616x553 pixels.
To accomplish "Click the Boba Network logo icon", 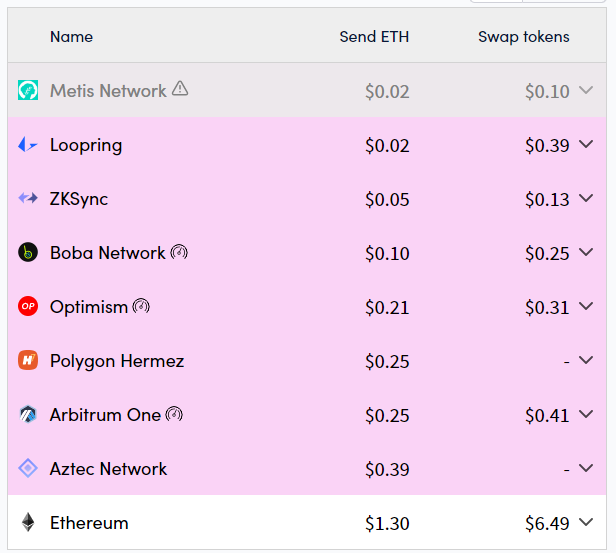I will 28,253.
